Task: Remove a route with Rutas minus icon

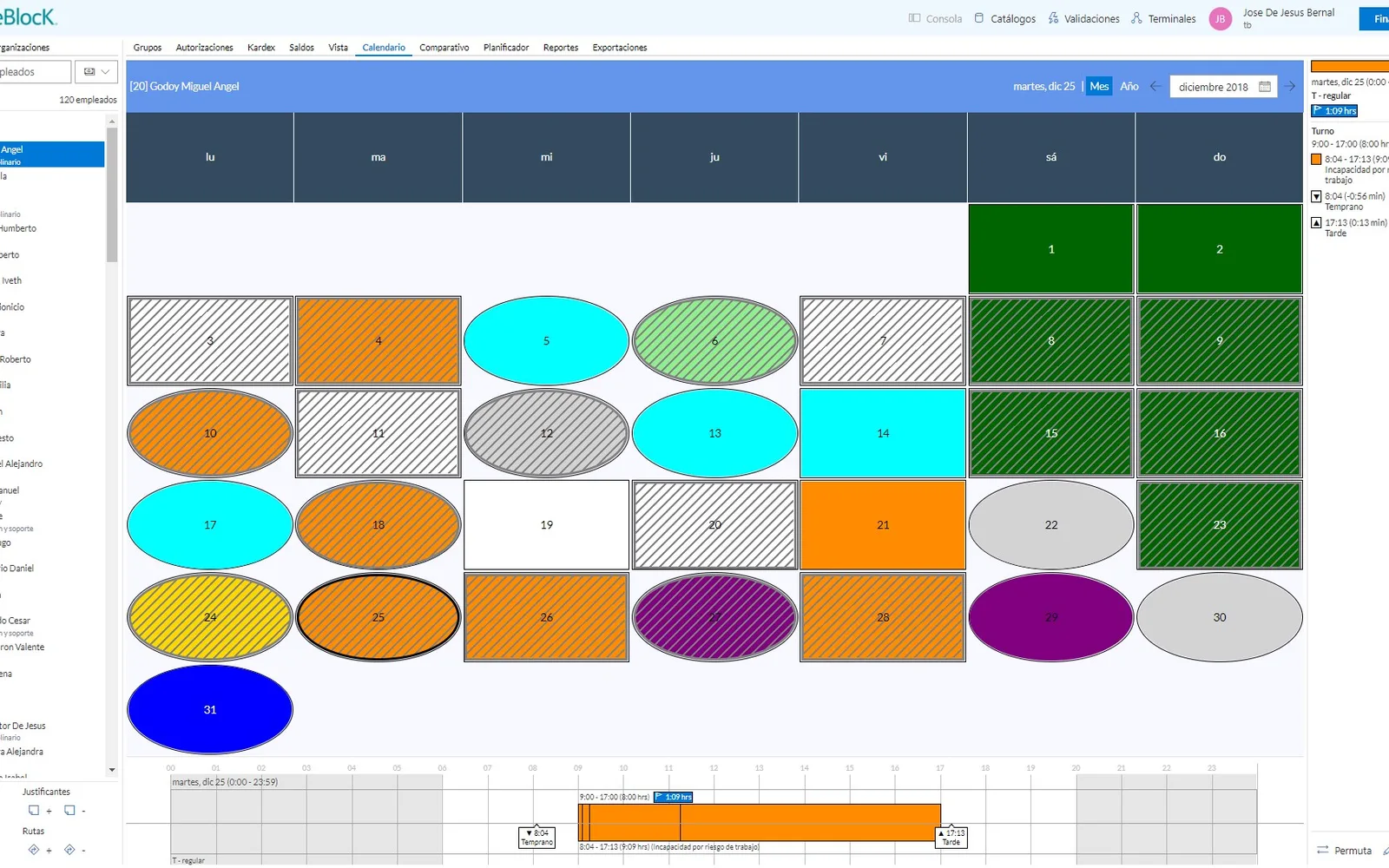Action: 75,850
